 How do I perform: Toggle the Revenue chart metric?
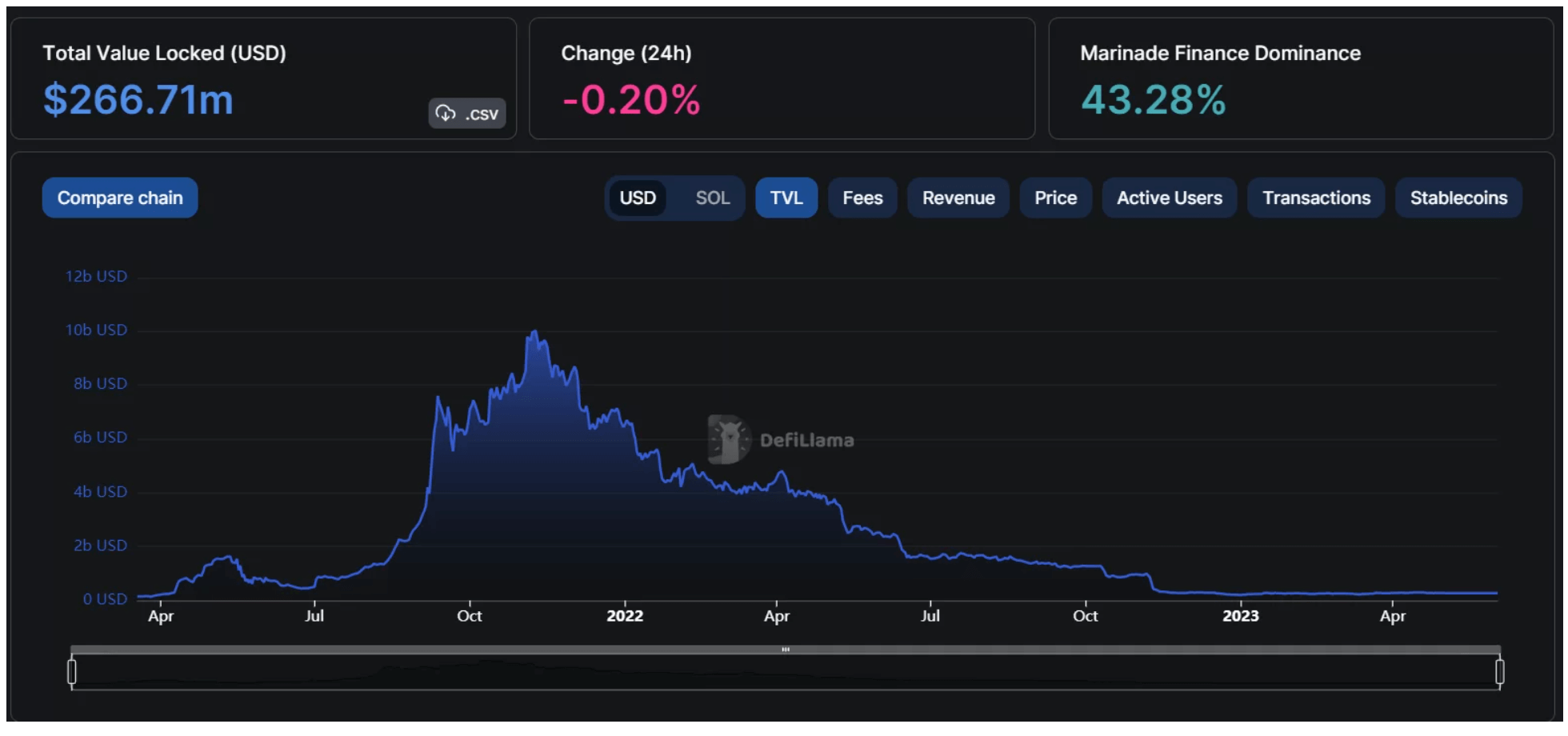[x=958, y=198]
